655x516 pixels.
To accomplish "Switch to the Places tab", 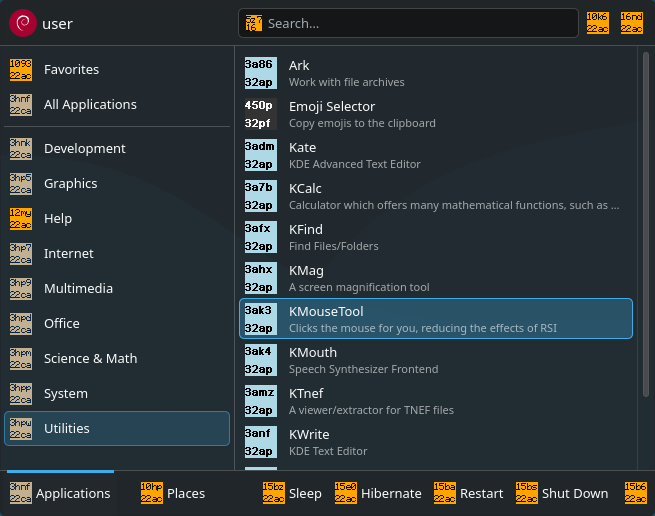I will (173, 493).
